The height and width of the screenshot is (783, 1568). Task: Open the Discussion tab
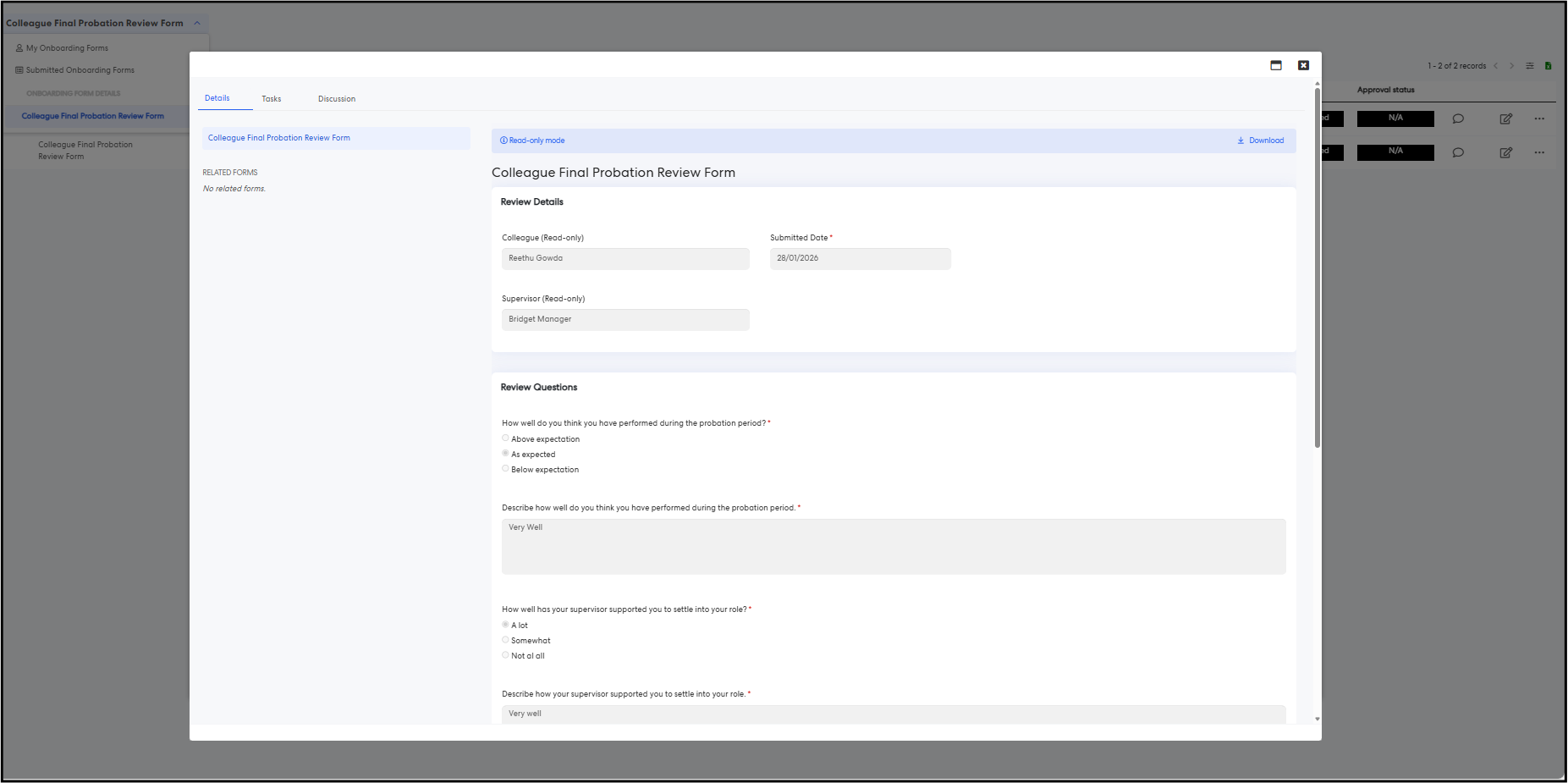point(336,99)
